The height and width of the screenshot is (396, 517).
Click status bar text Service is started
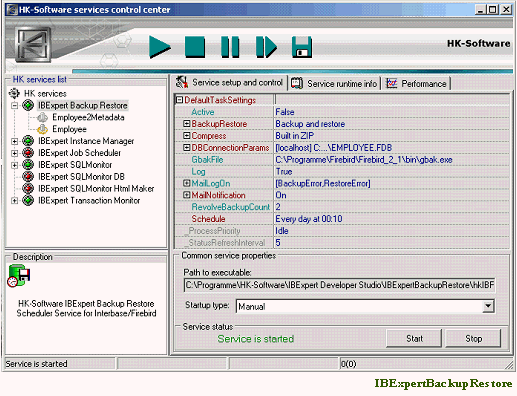pos(36,364)
